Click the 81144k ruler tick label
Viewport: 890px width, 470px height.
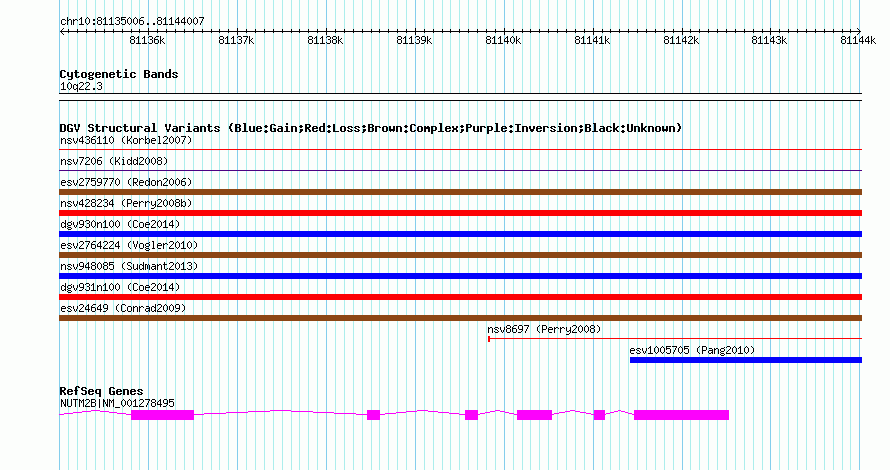coord(858,40)
